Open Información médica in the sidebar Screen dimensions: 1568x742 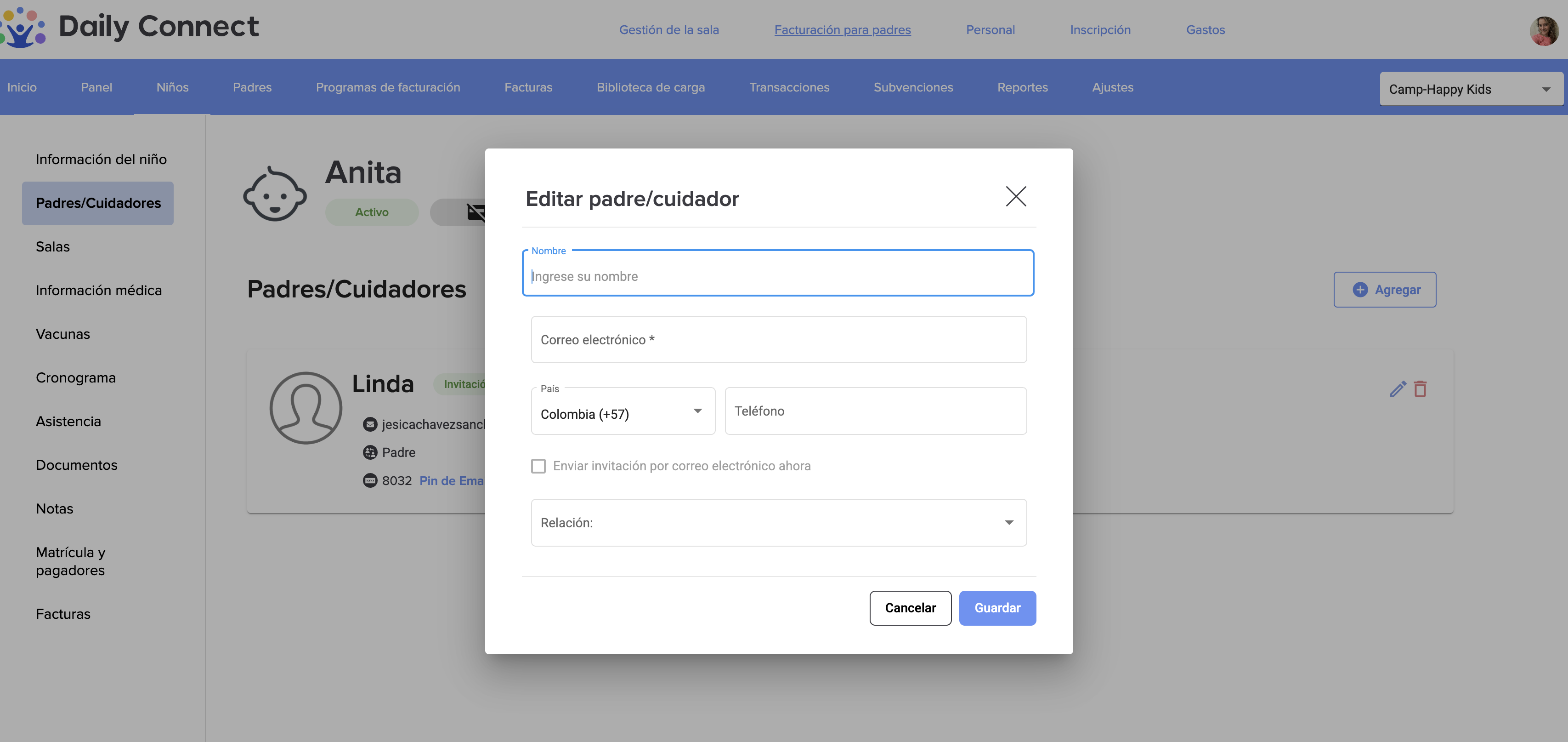(x=99, y=291)
